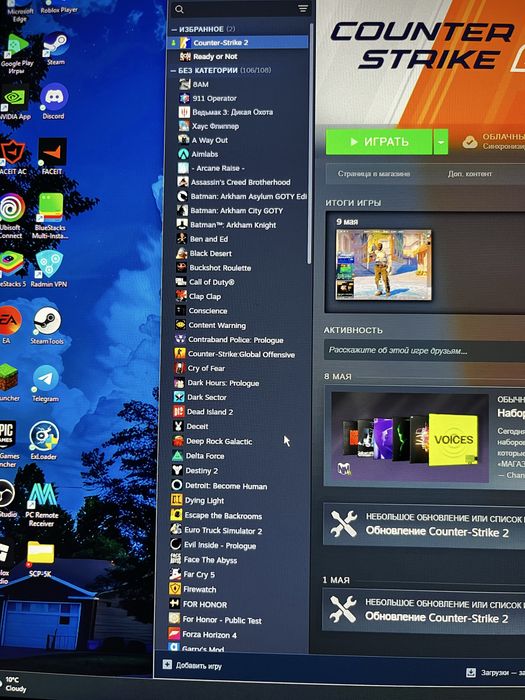525x700 pixels.
Task: Open the Загрузки downloads button
Action: point(495,672)
